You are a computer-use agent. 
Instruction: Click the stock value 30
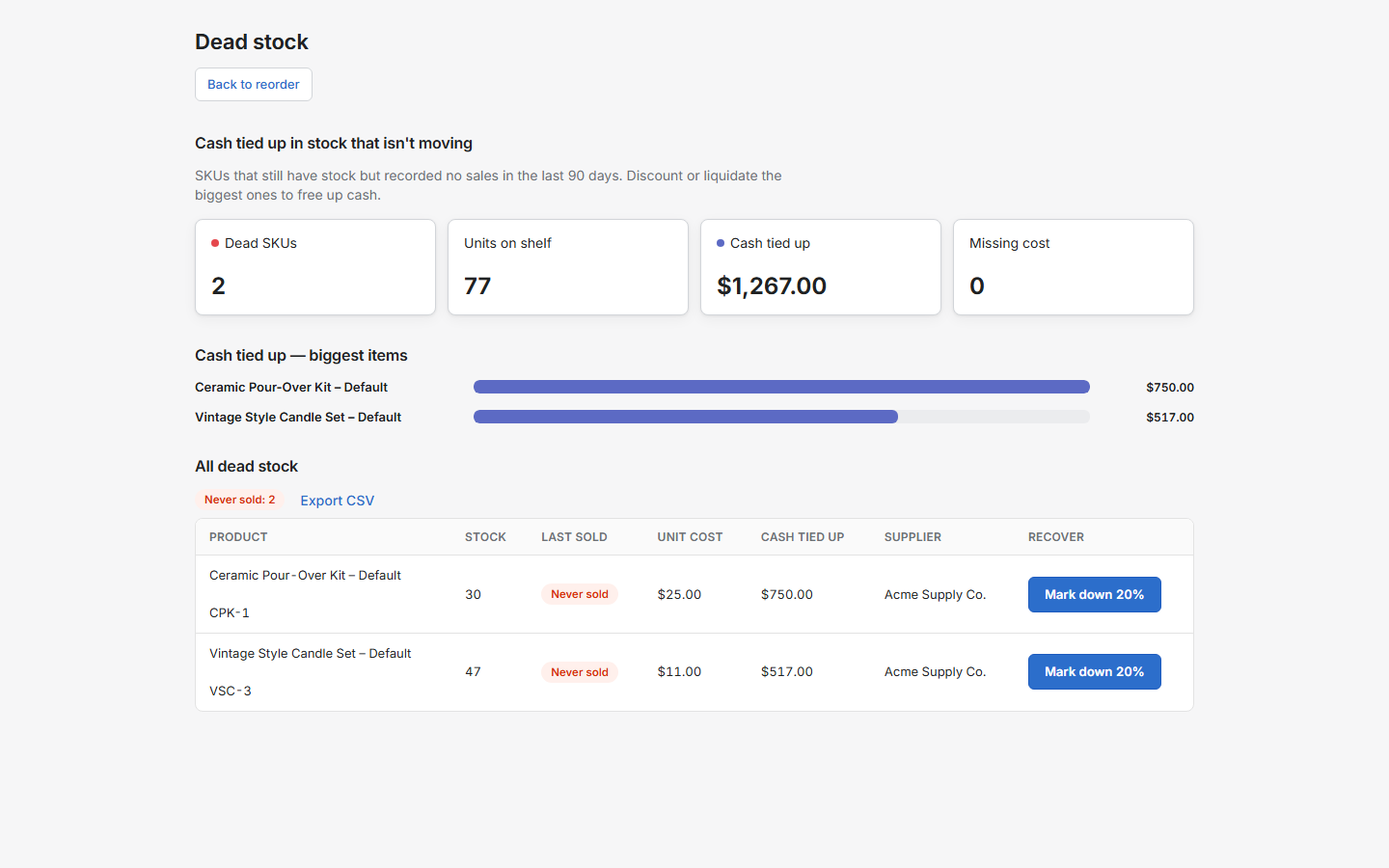tap(473, 595)
